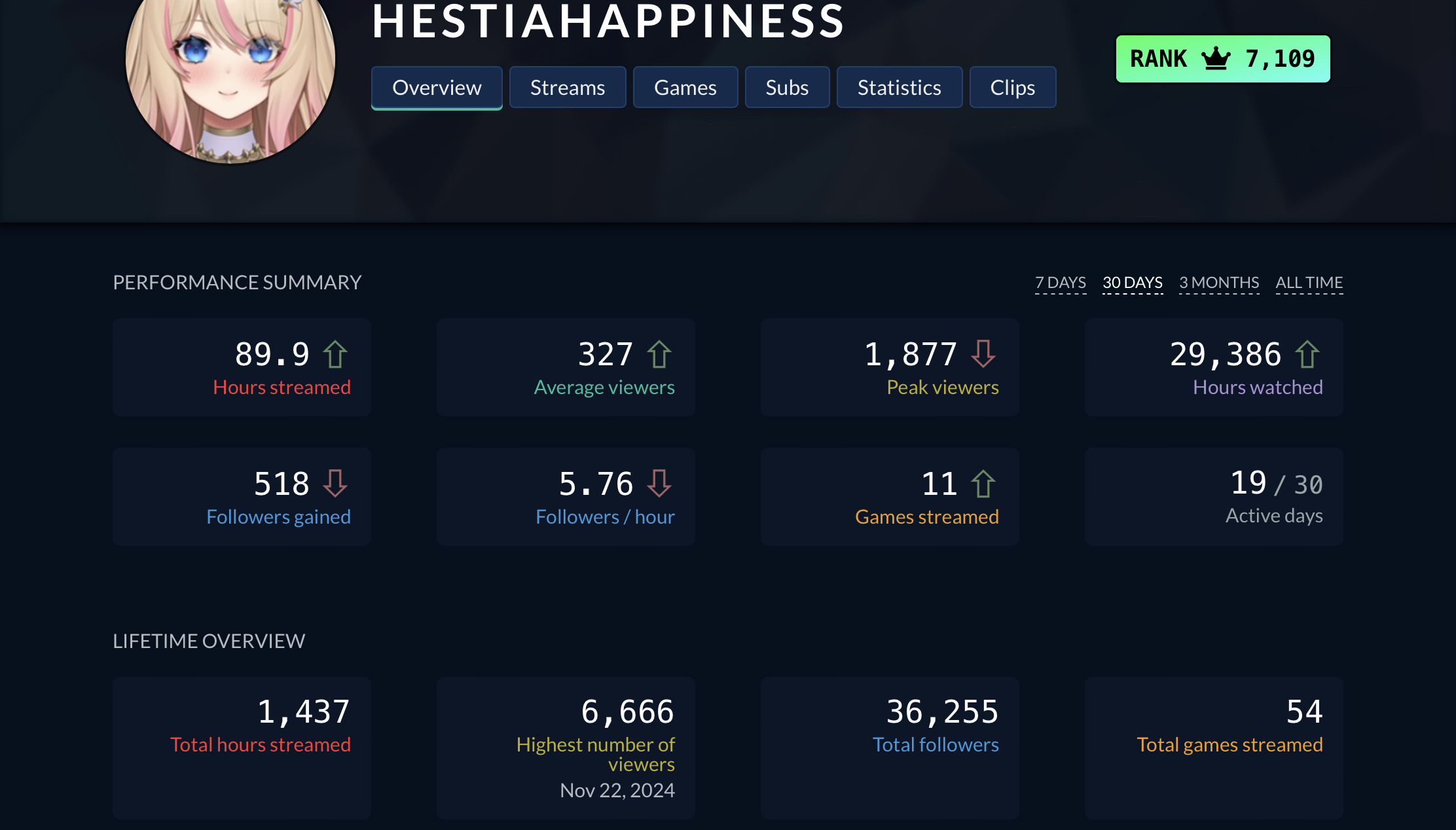Click up arrow beside Games streamed value
The image size is (1456, 830).
click(x=983, y=484)
